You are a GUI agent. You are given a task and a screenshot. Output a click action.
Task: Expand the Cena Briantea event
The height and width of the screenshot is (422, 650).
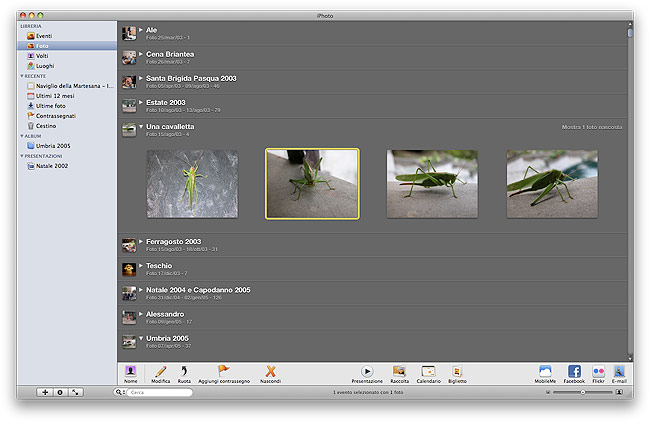click(x=141, y=54)
